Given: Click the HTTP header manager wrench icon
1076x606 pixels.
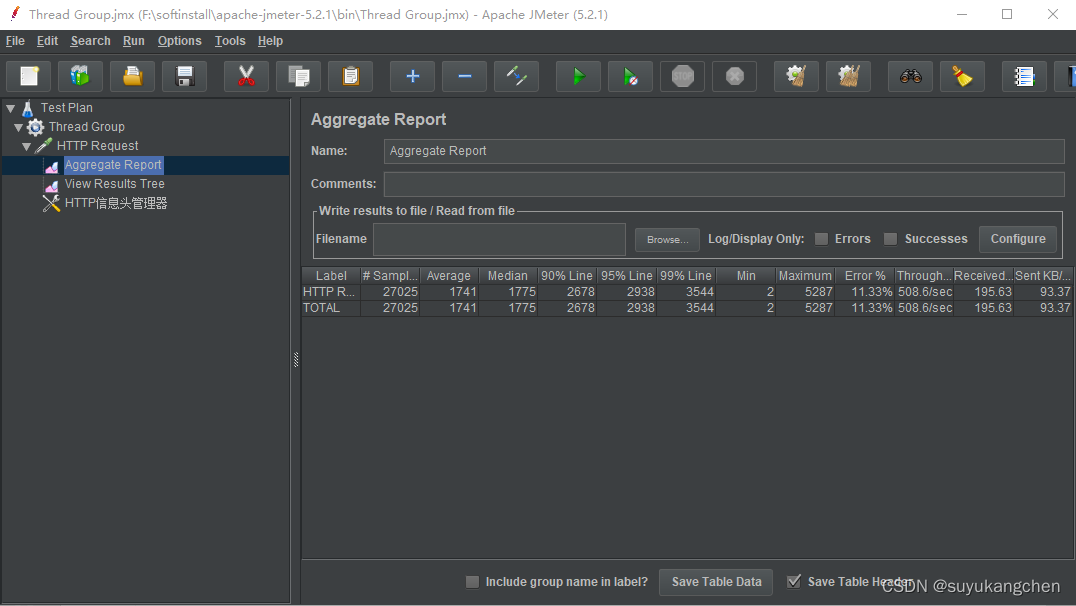Looking at the screenshot, I should click(x=51, y=203).
